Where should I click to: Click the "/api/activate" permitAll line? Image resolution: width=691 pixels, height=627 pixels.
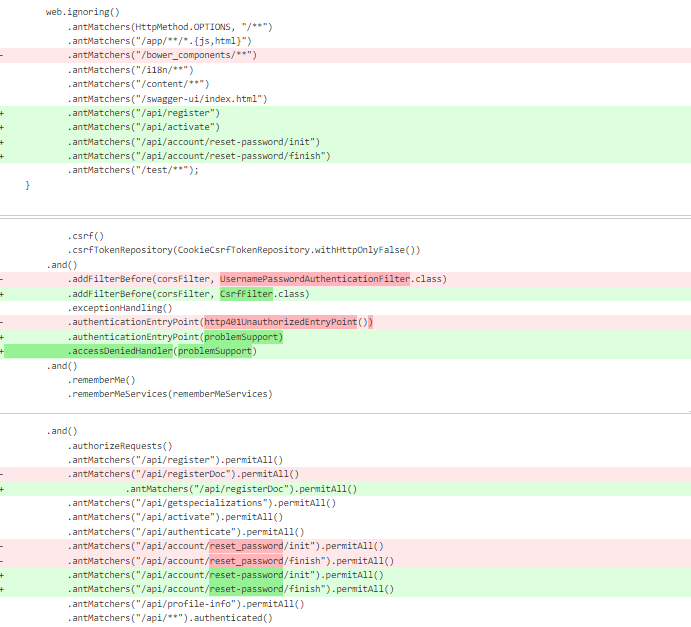[175, 517]
